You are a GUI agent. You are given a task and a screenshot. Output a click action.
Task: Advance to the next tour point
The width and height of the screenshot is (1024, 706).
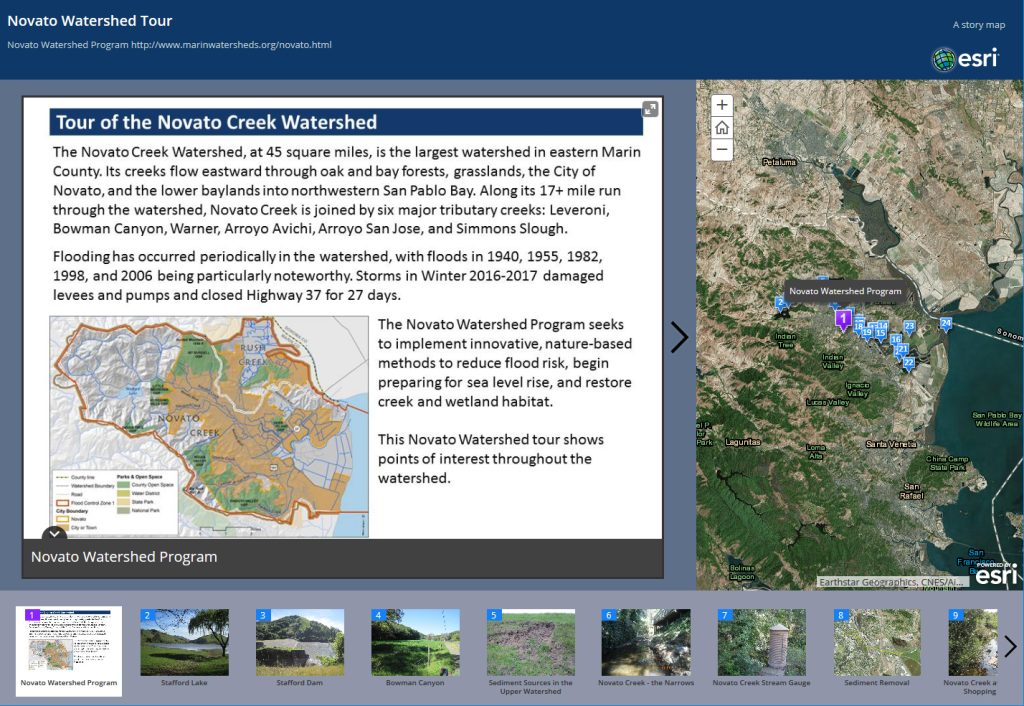[x=680, y=337]
